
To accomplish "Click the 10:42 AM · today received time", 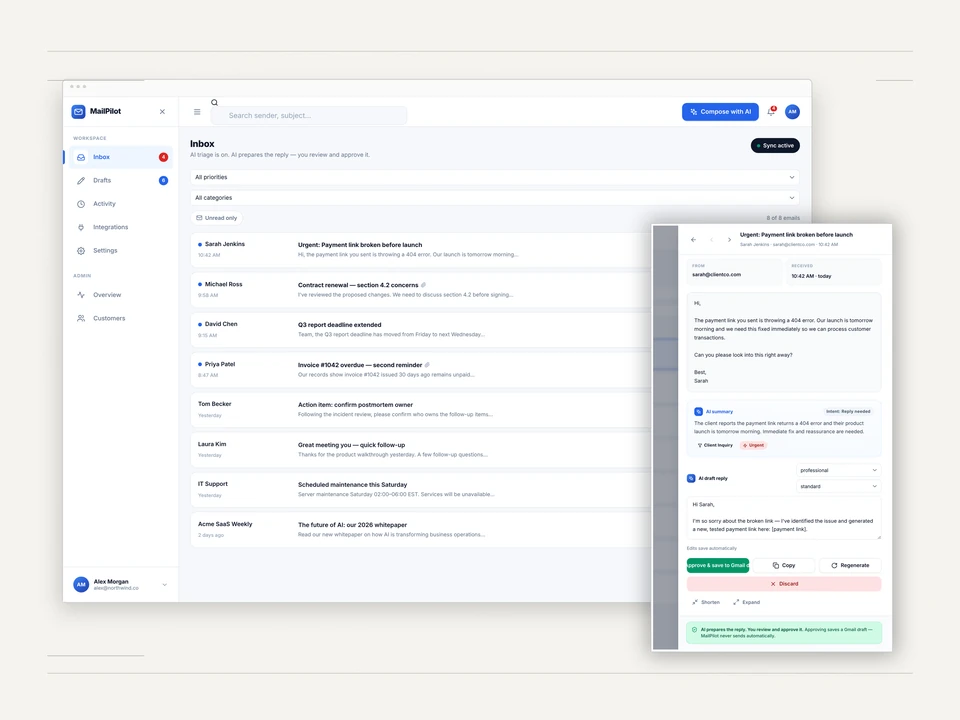I will tap(811, 276).
